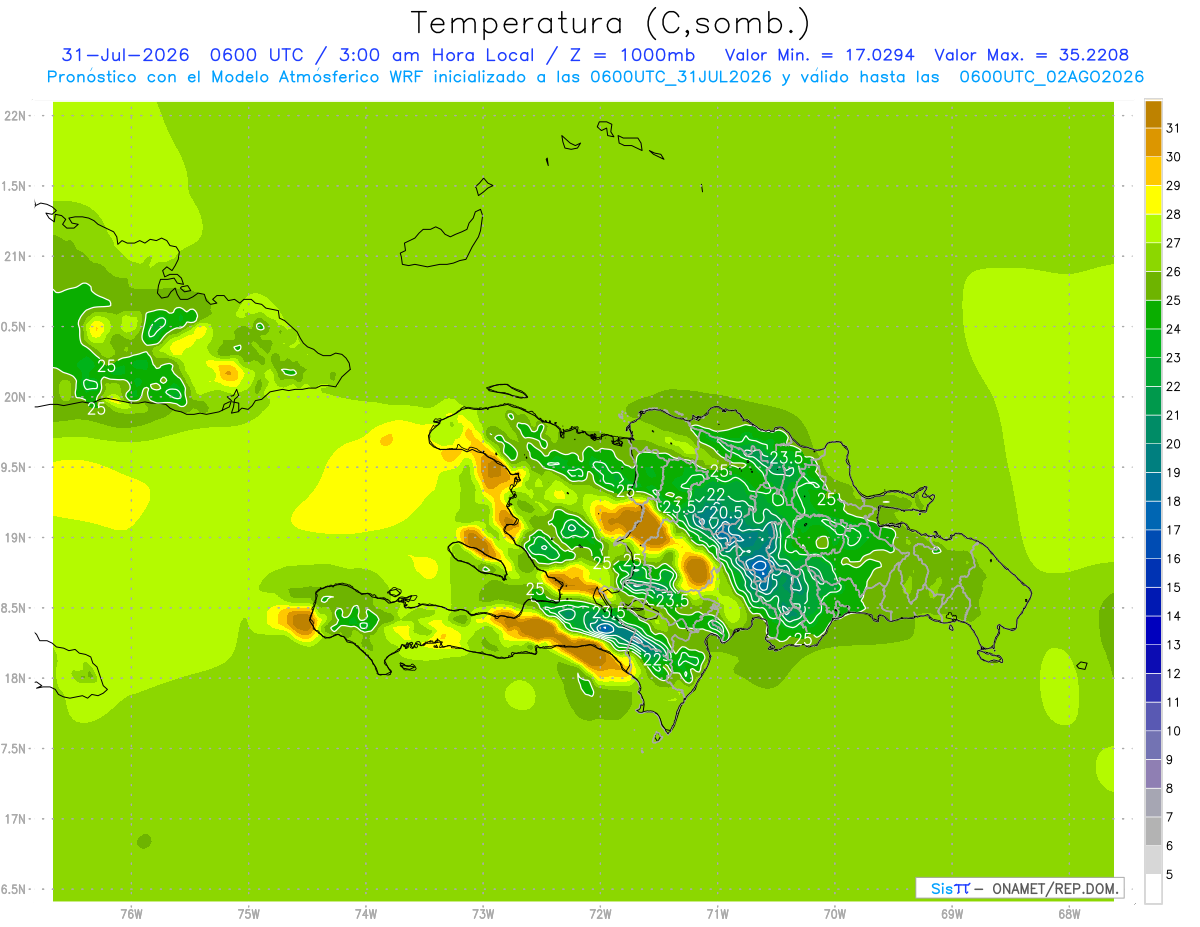Viewport: 1200px width, 927px height.
Task: Click the dark brown swatch above legend value 31
Action: pyautogui.click(x=1153, y=113)
